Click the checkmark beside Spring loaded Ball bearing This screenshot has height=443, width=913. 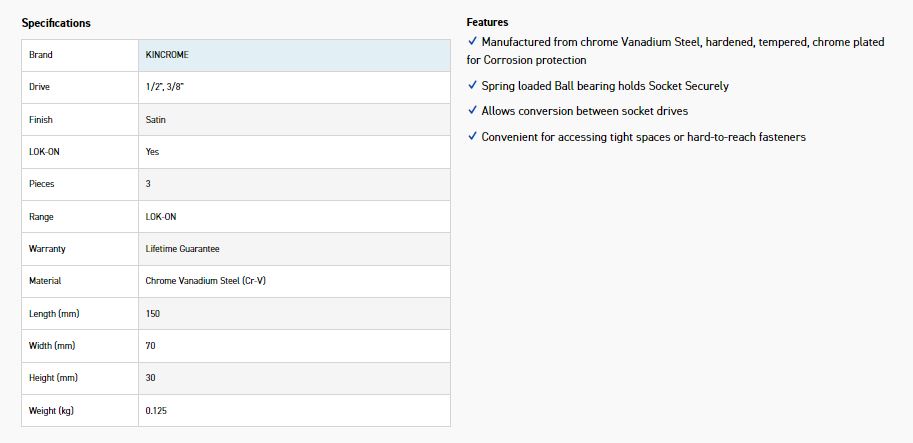pyautogui.click(x=472, y=86)
